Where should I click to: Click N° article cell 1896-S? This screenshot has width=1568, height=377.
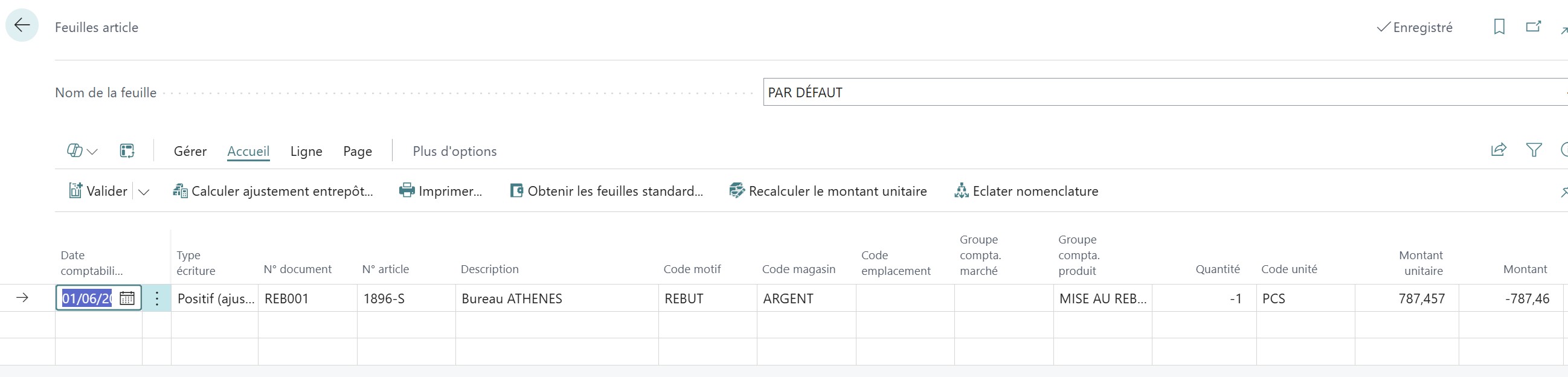pyautogui.click(x=406, y=298)
